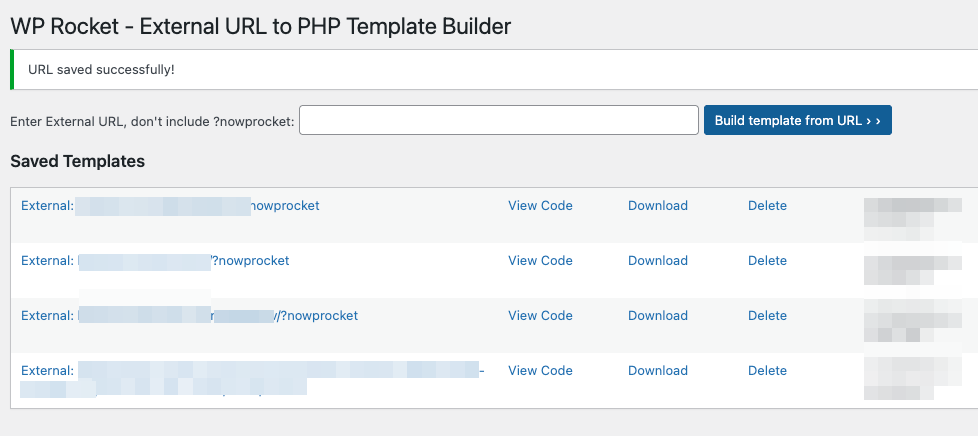
Task: Open the fourth External template link
Action: [253, 379]
